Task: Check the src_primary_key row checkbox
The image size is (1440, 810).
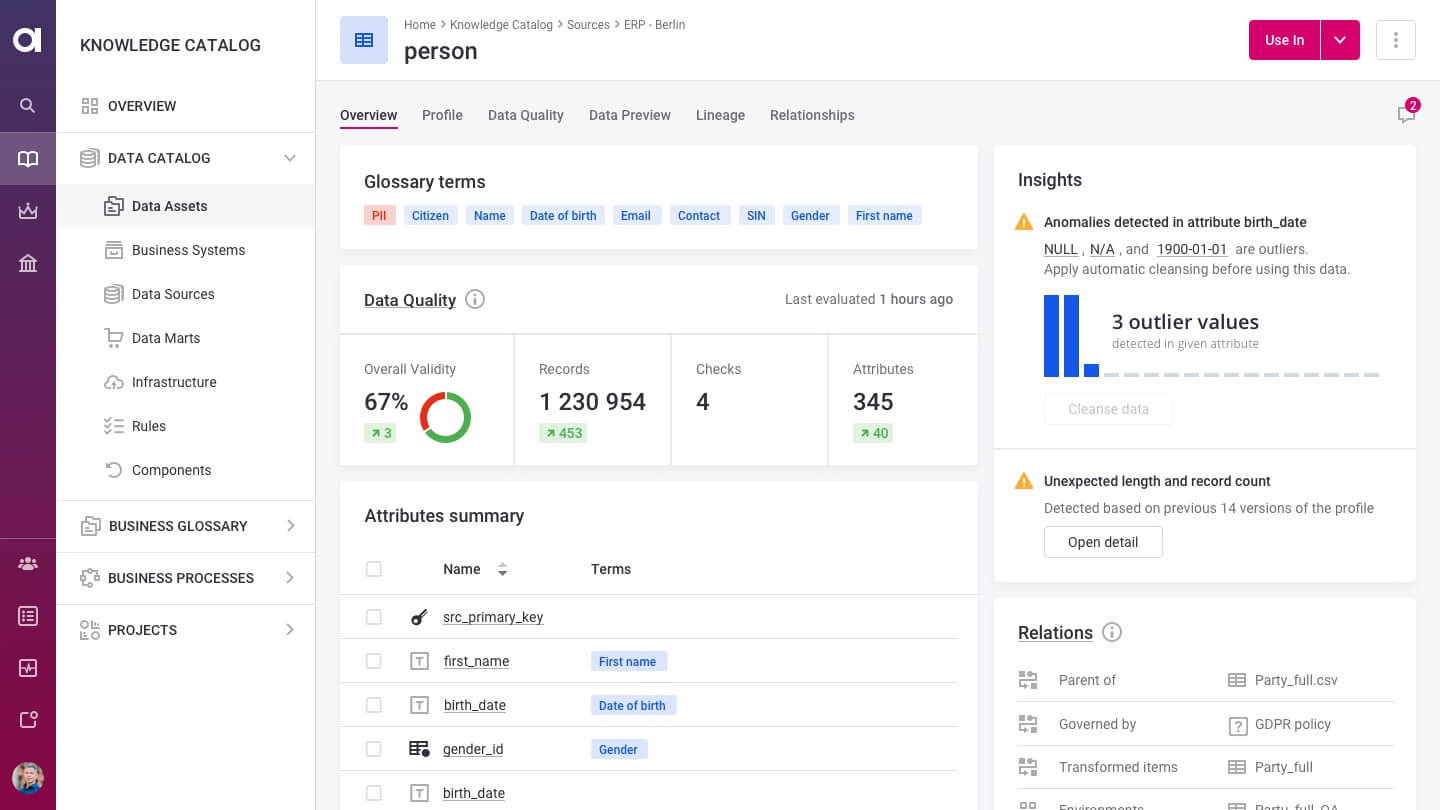Action: (x=374, y=617)
